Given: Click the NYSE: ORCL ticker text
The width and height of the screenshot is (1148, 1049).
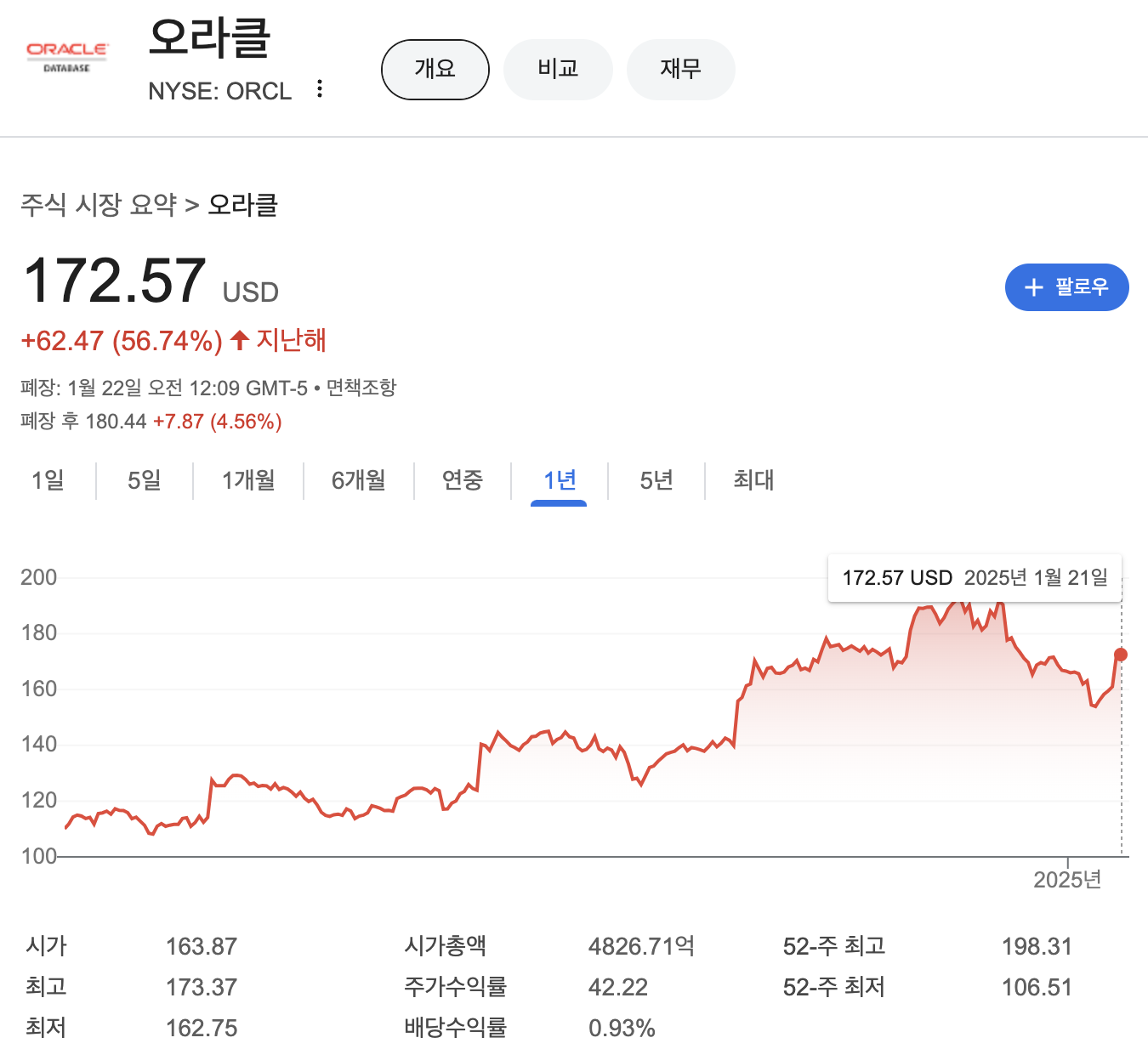Looking at the screenshot, I should coord(219,91).
